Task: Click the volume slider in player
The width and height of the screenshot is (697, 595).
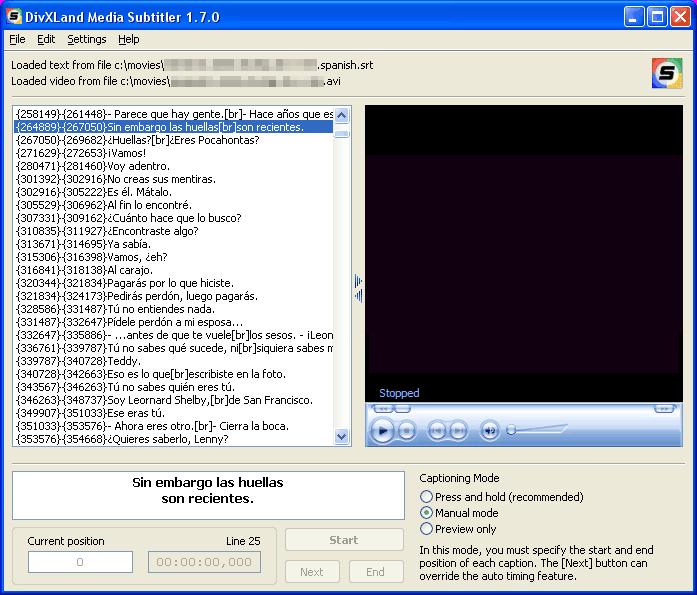Action: (x=537, y=430)
